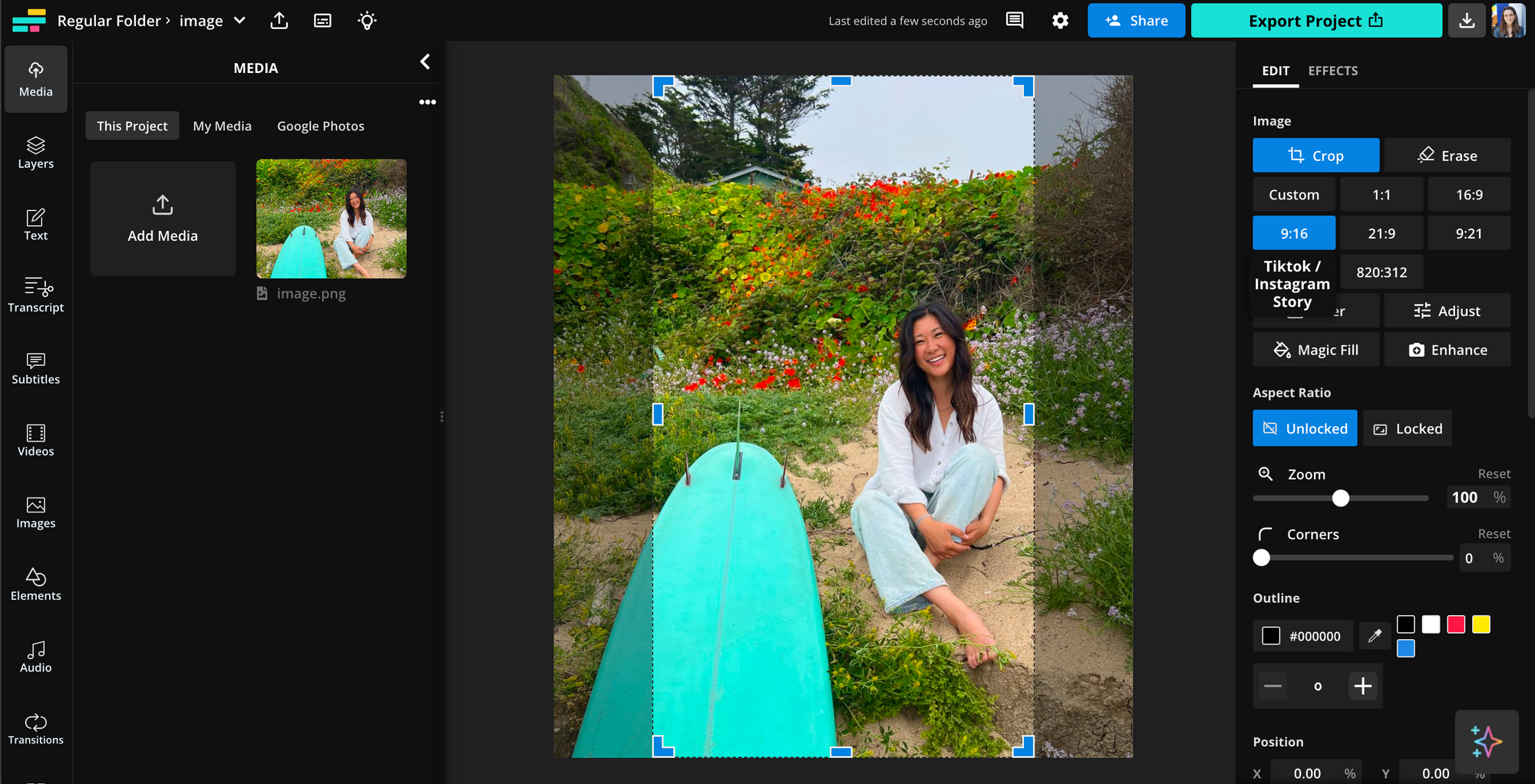Click the Magic Fill button
The height and width of the screenshot is (784, 1535).
(1315, 350)
